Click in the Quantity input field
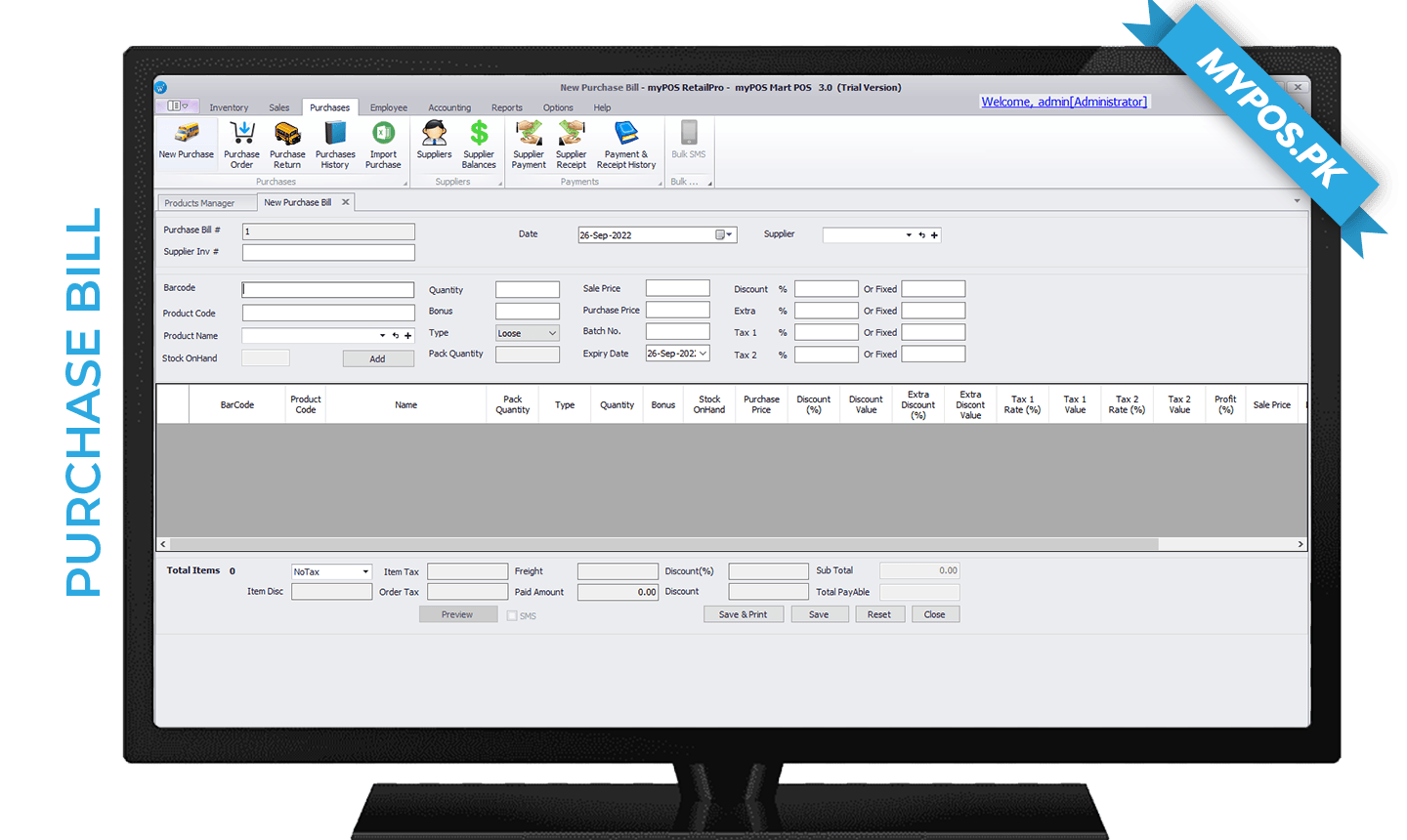This screenshot has width=1407, height=840. [x=528, y=289]
